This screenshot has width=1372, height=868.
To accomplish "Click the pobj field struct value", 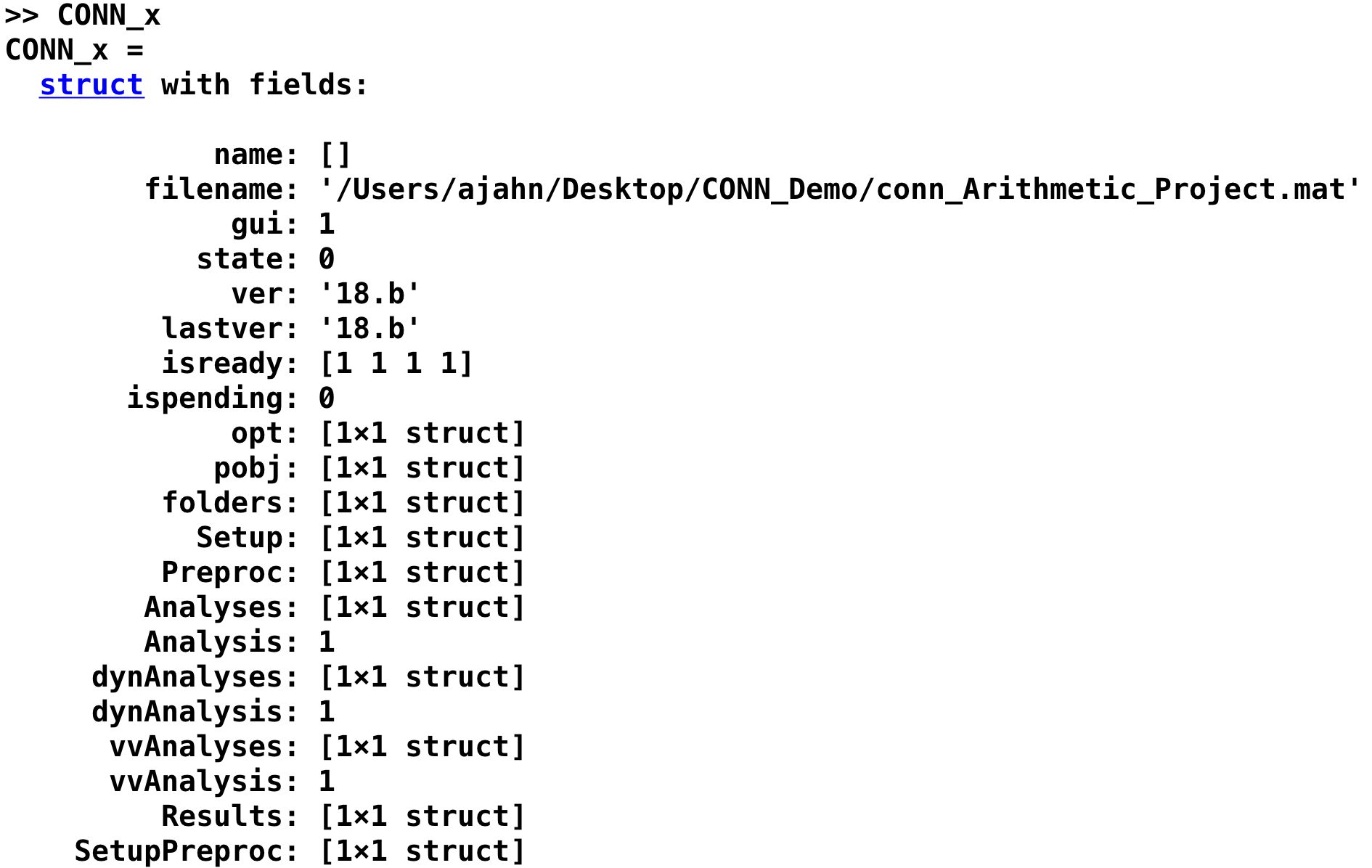I will pos(422,468).
